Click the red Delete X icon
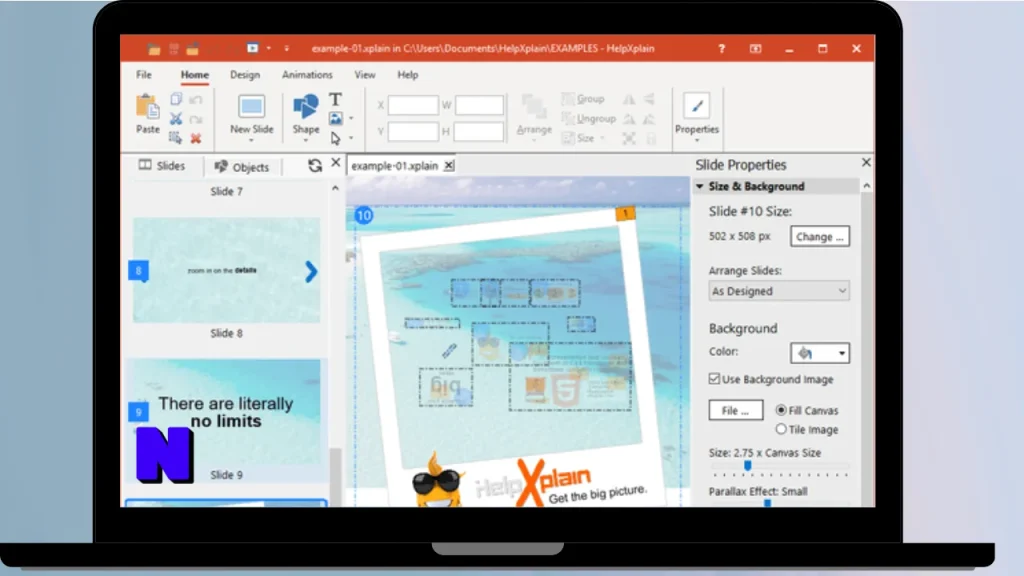 [195, 138]
